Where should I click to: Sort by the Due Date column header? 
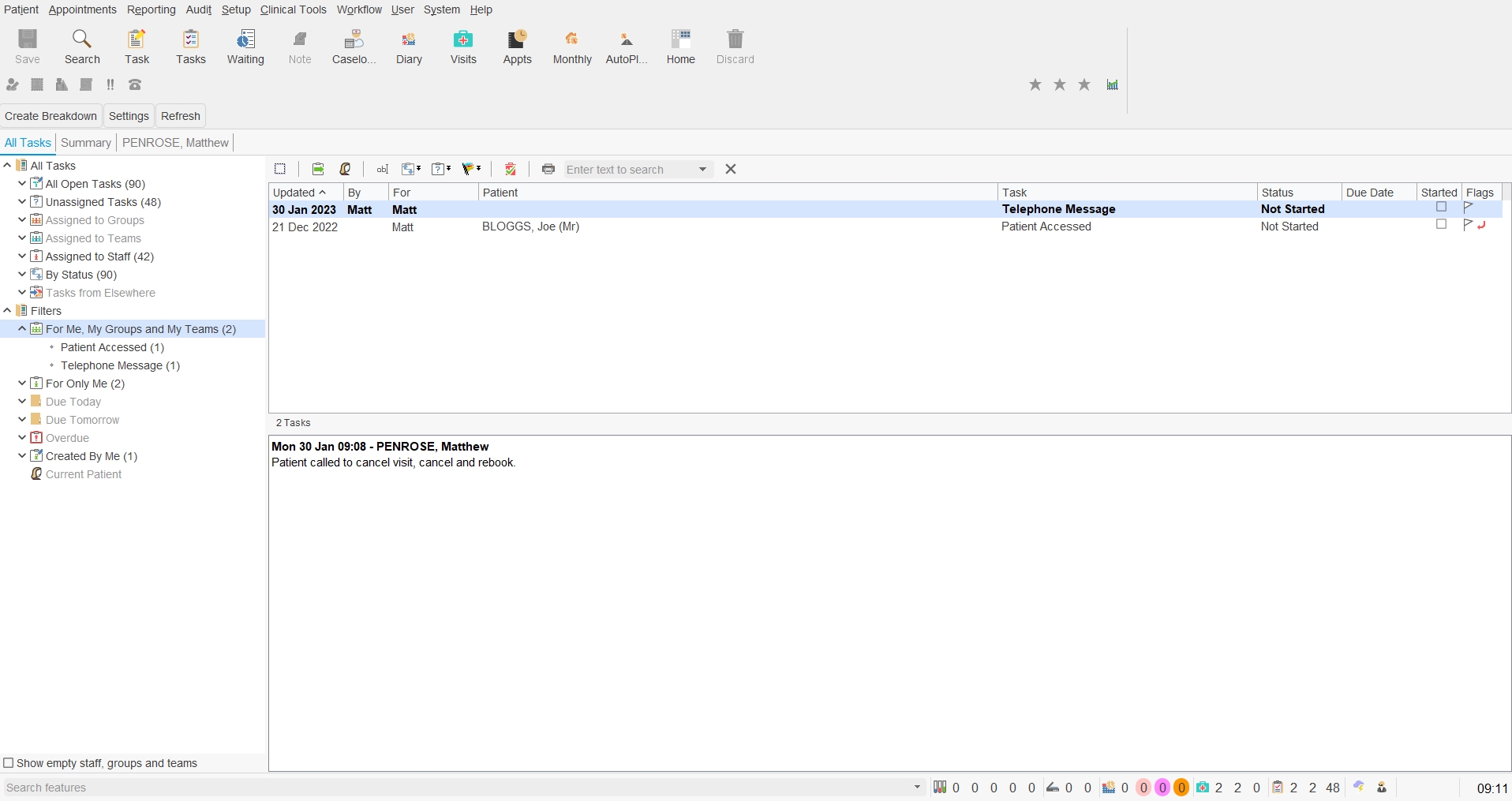pyautogui.click(x=1379, y=193)
